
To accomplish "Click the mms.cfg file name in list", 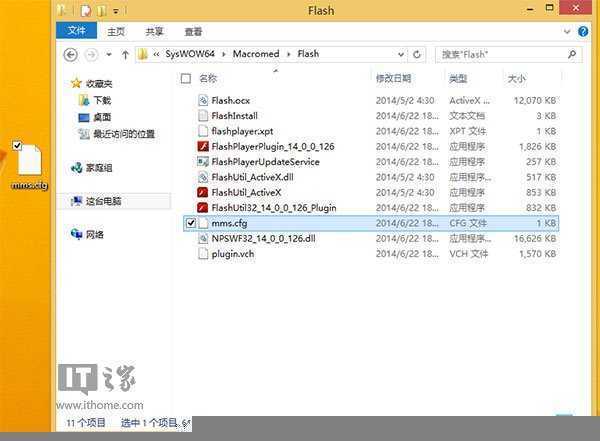I will tap(229, 223).
